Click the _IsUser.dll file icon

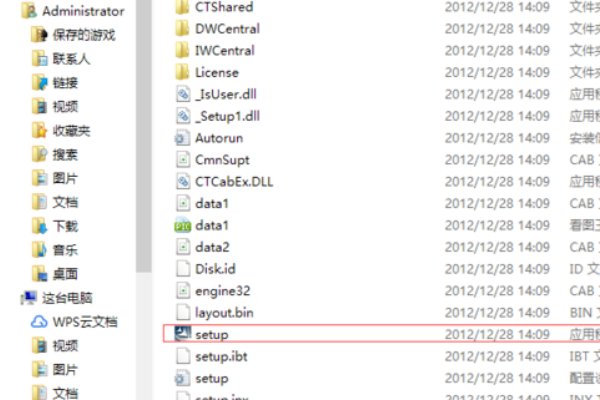click(183, 94)
